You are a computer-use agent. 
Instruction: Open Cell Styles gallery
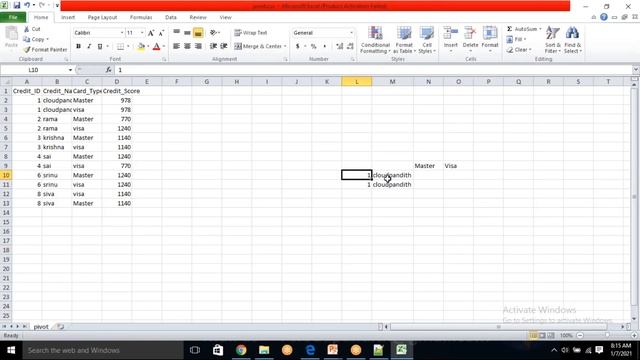click(427, 40)
